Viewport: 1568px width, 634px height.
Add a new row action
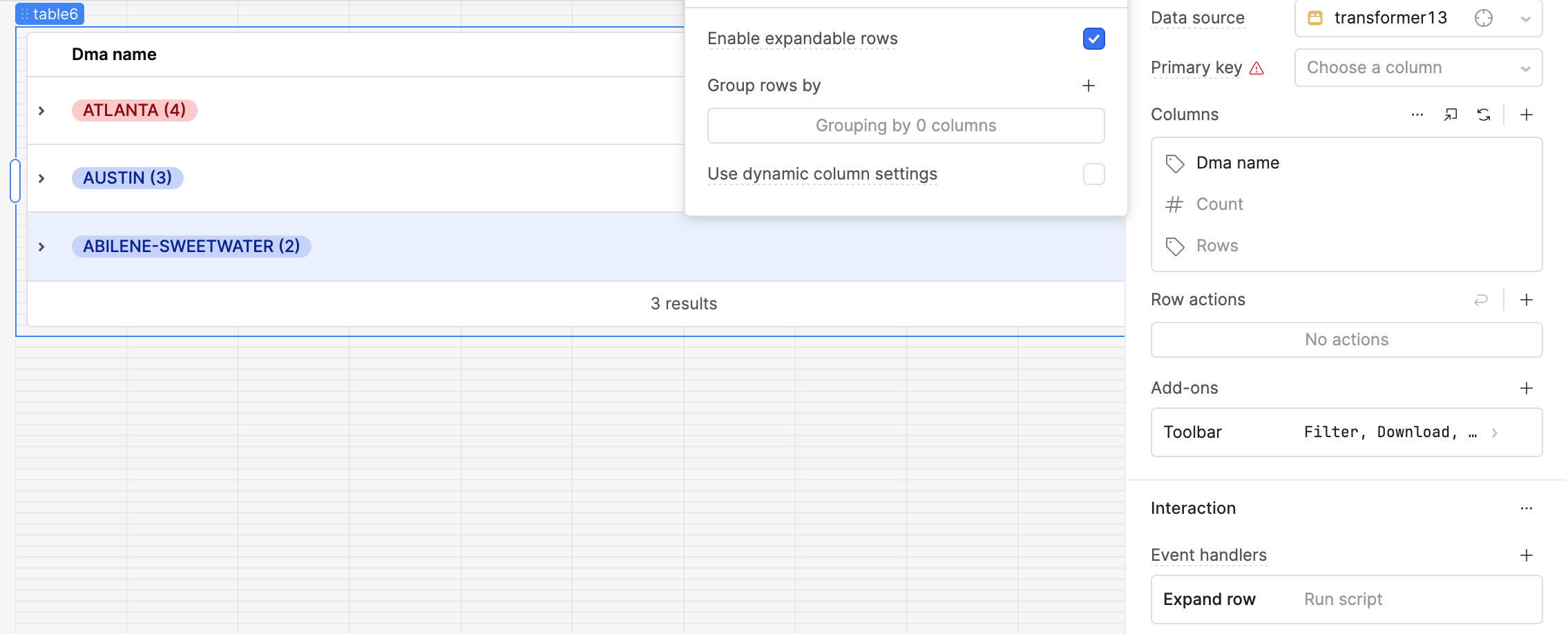(1527, 300)
